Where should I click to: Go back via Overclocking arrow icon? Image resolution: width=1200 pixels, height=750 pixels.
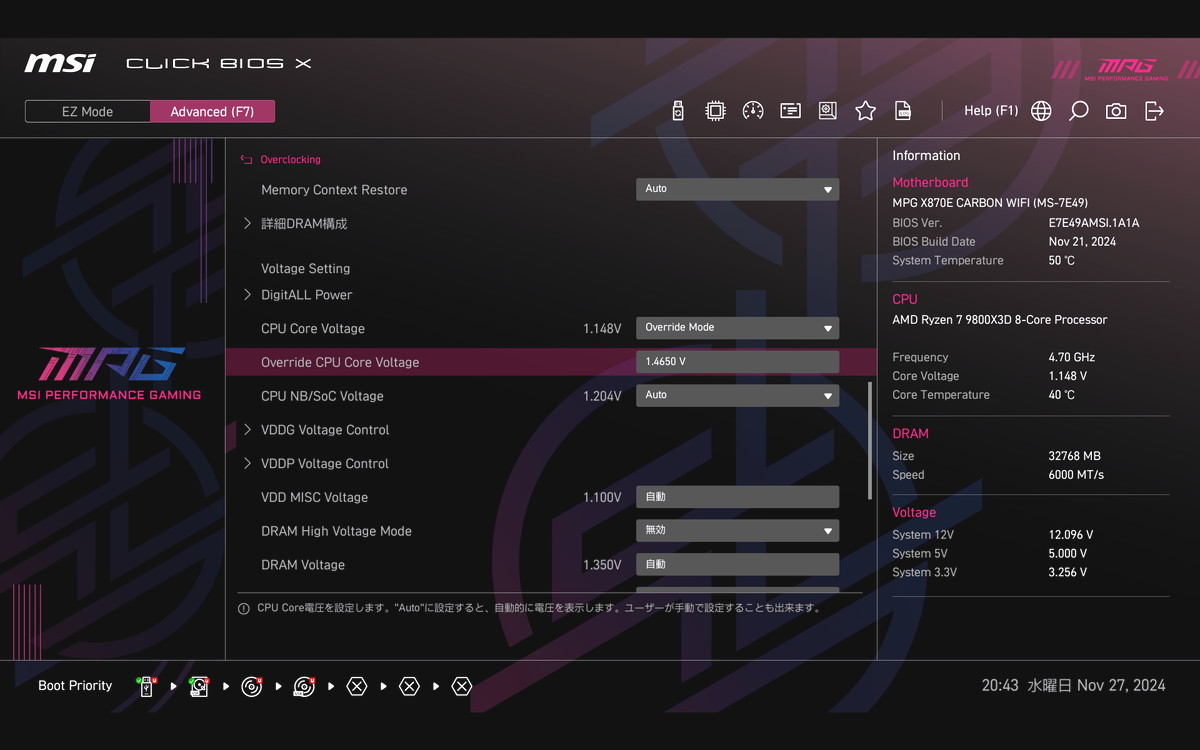click(x=246, y=159)
